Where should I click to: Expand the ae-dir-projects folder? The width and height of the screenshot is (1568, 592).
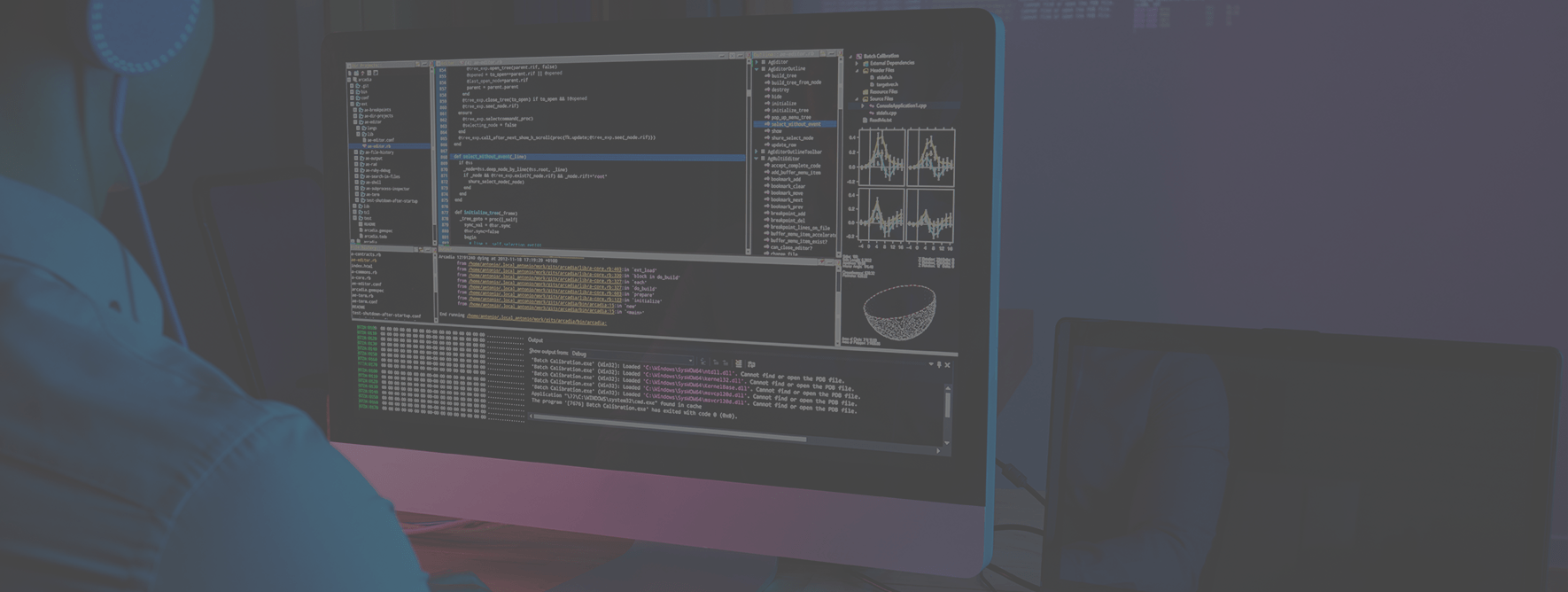[355, 116]
